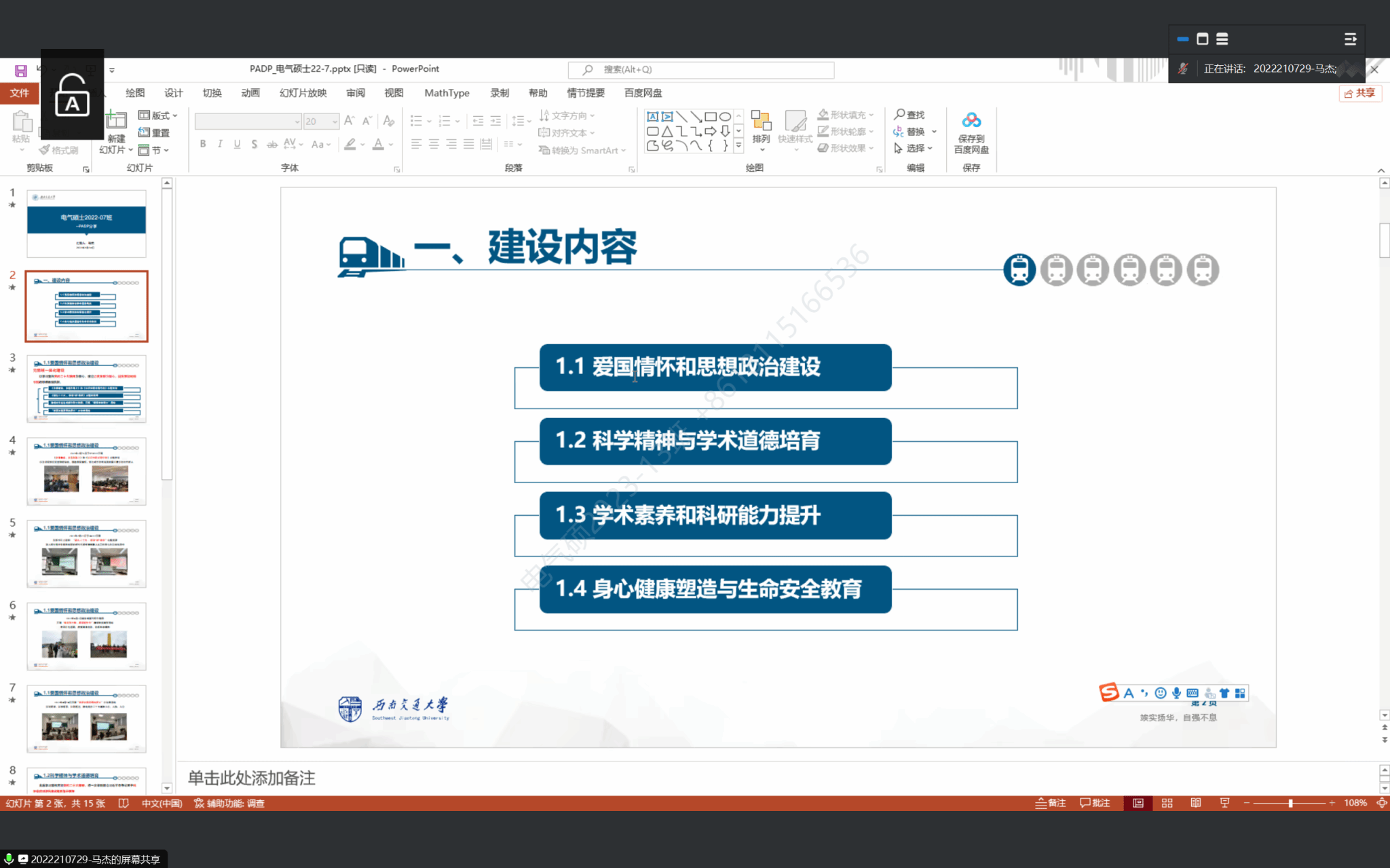Click the Reset (重置) slide button
Viewport: 1390px width, 868px height.
click(155, 133)
